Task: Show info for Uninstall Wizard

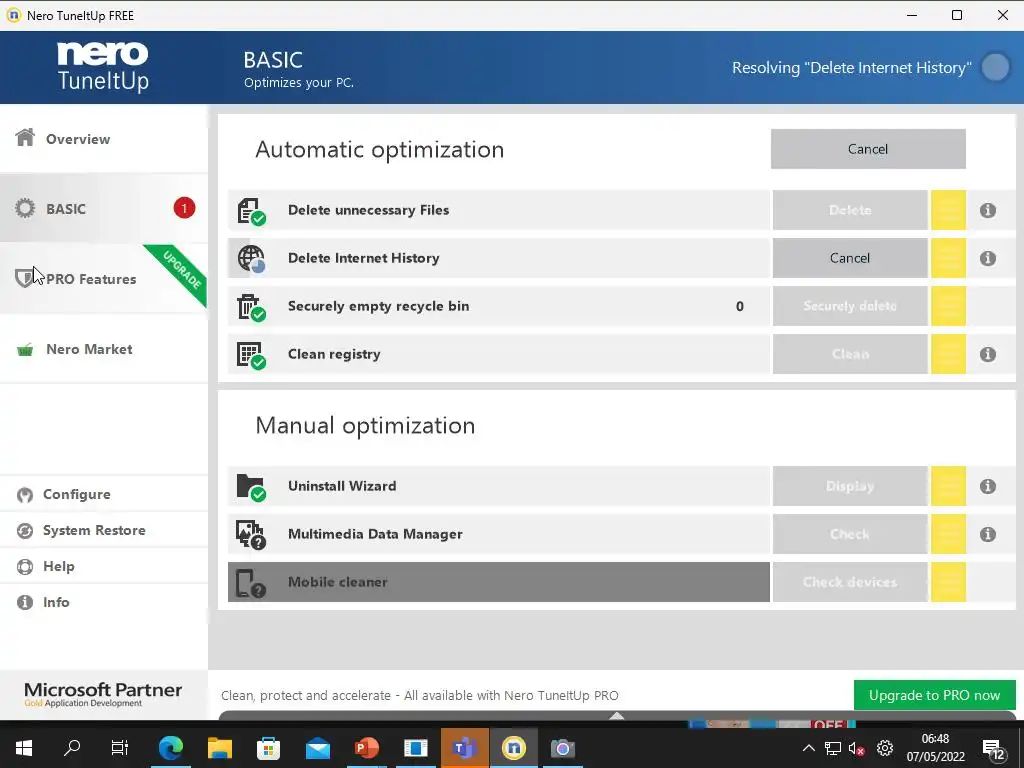Action: click(x=987, y=487)
